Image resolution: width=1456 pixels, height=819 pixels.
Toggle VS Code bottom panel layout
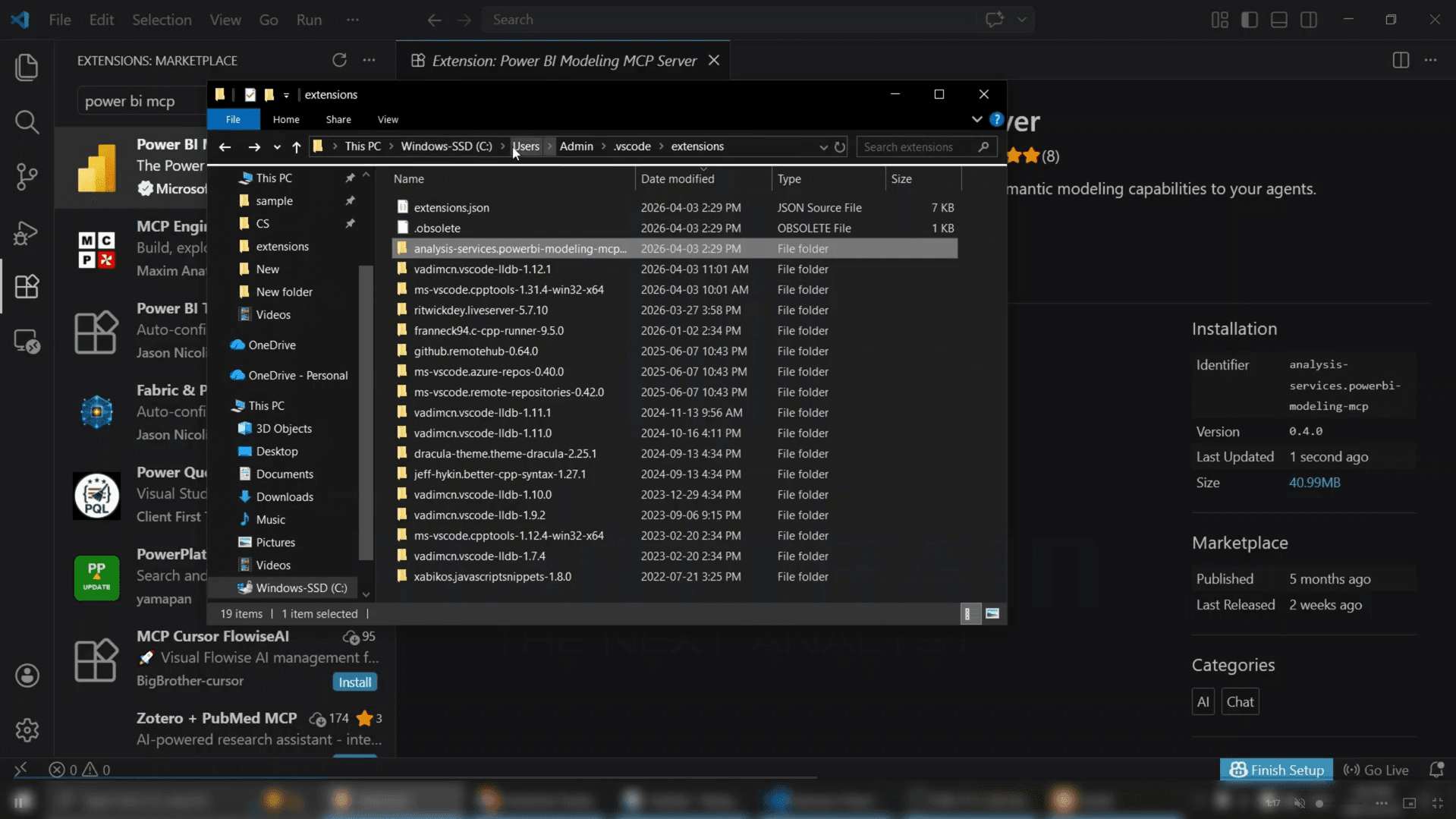1279,20
